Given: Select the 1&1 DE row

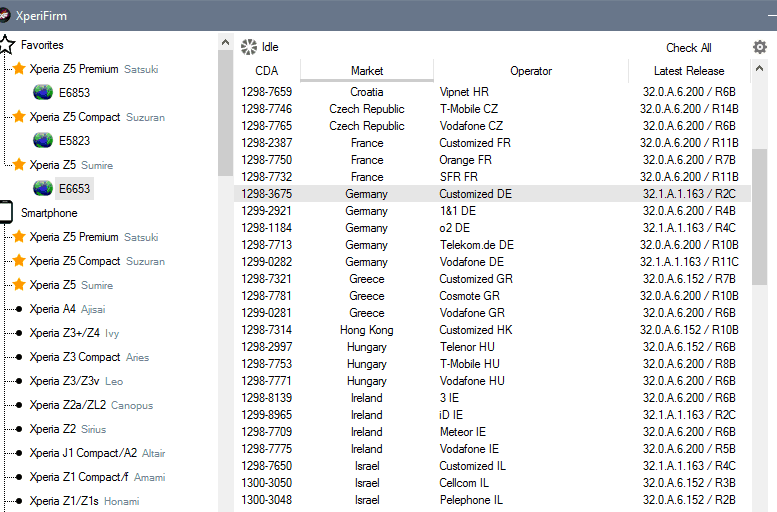Looking at the screenshot, I should 492,211.
